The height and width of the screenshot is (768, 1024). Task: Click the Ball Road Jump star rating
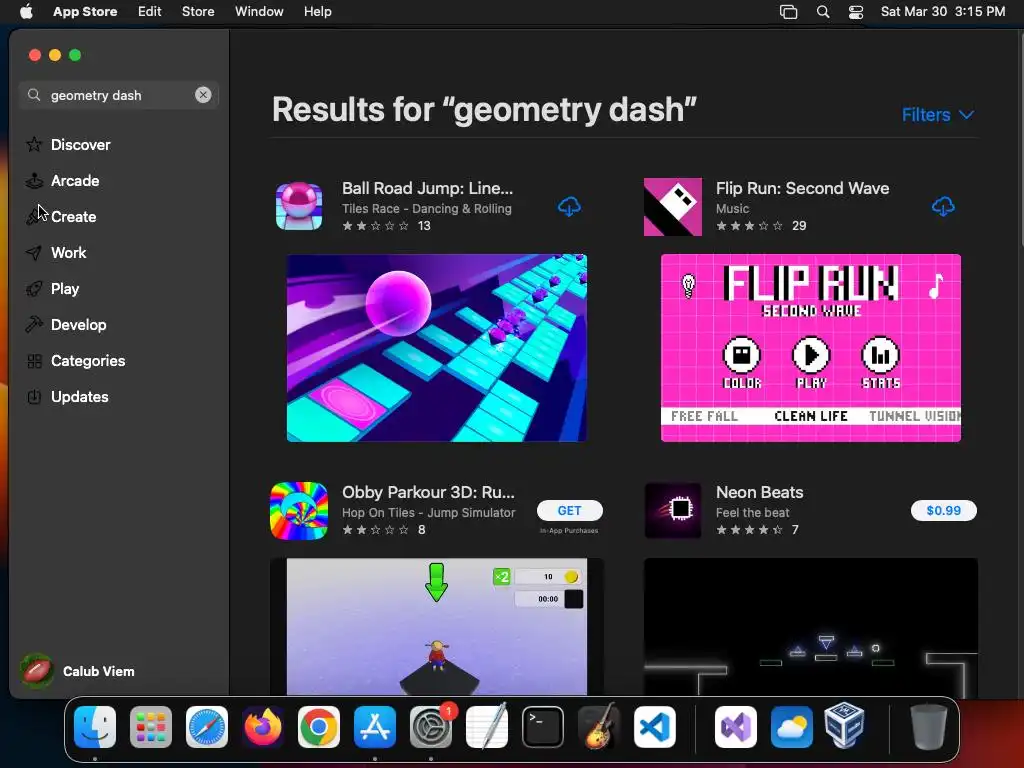(376, 226)
